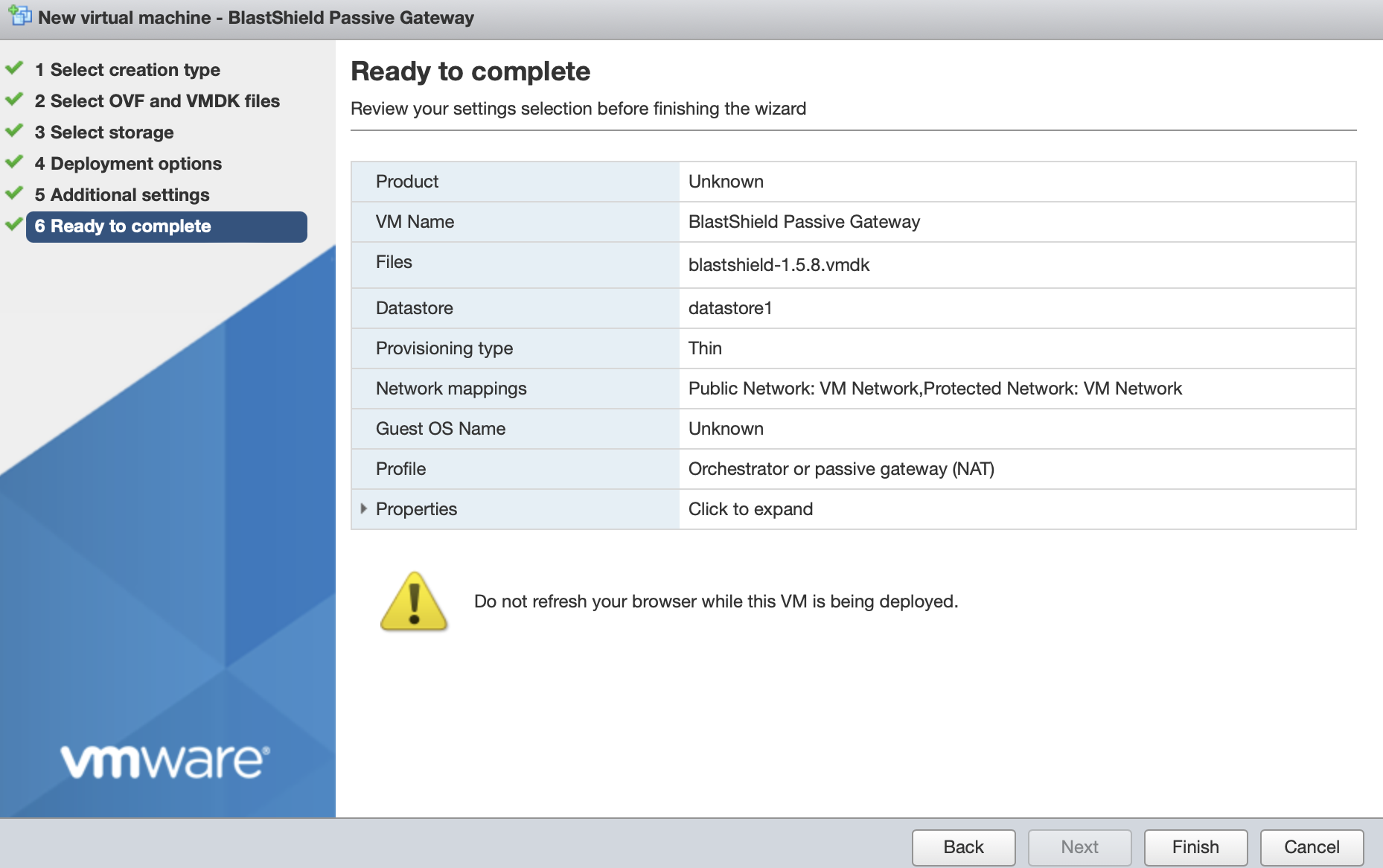Image resolution: width=1383 pixels, height=868 pixels.
Task: Click the new virtual machine icon in the title bar
Action: (19, 16)
